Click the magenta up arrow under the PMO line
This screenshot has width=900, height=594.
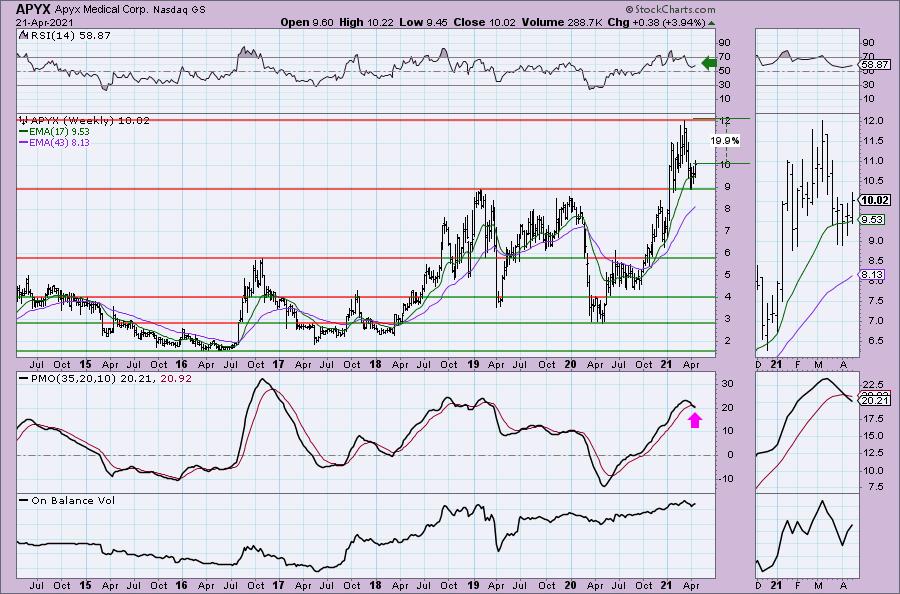pos(695,421)
